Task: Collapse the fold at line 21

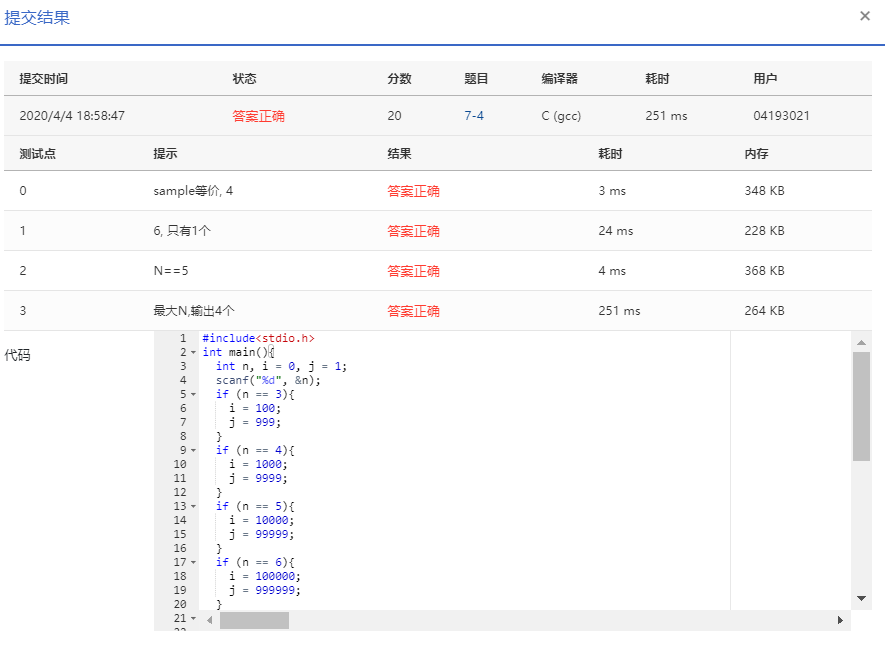Action: click(193, 618)
